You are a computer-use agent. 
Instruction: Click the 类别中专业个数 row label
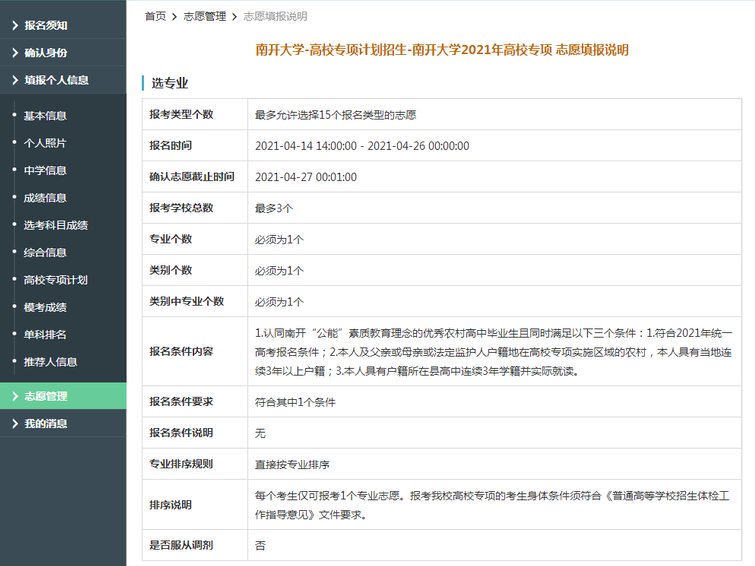point(186,302)
